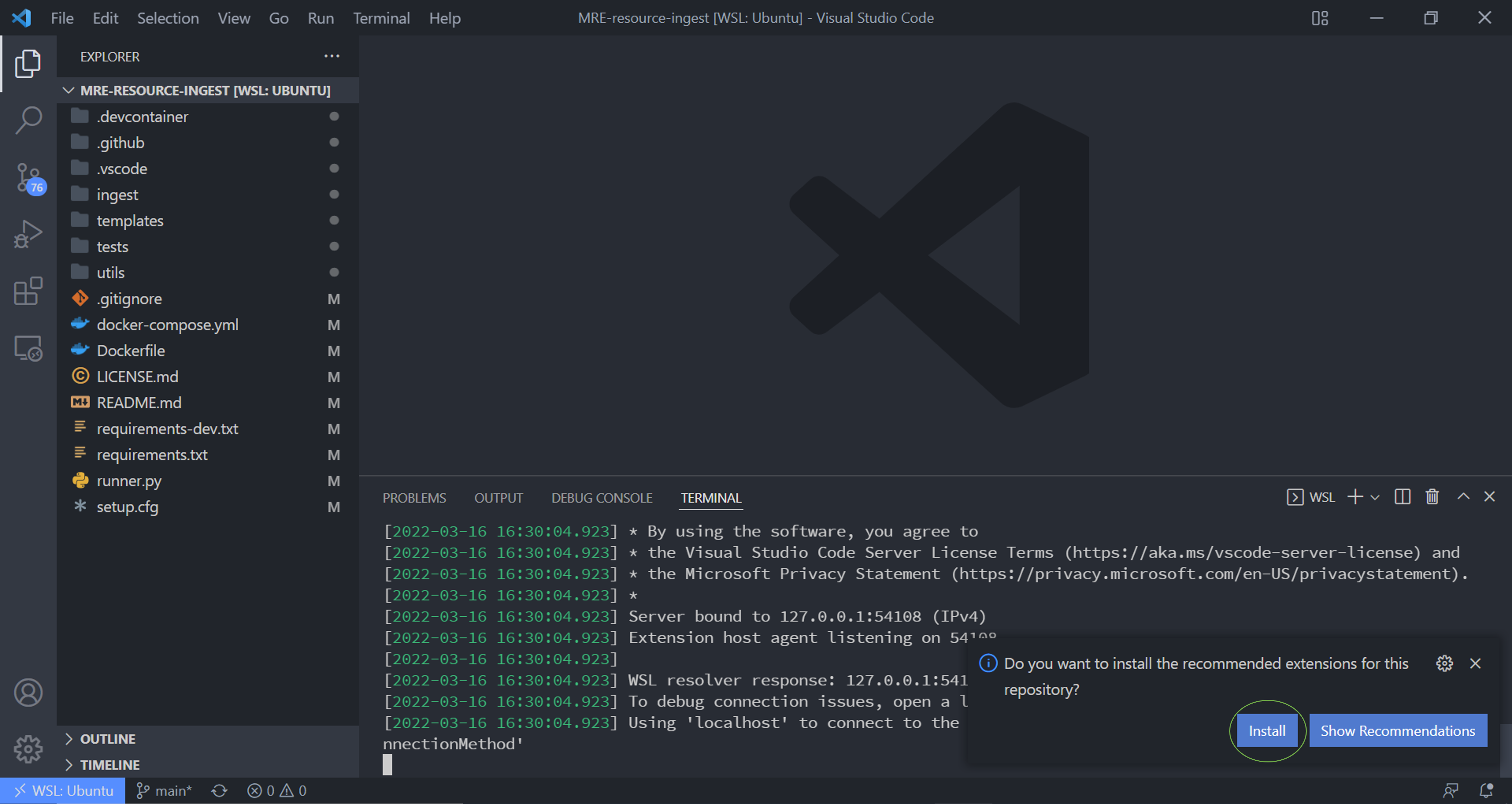Screen dimensions: 1512x804
Task: Open the Terminal menu
Action: click(x=381, y=18)
